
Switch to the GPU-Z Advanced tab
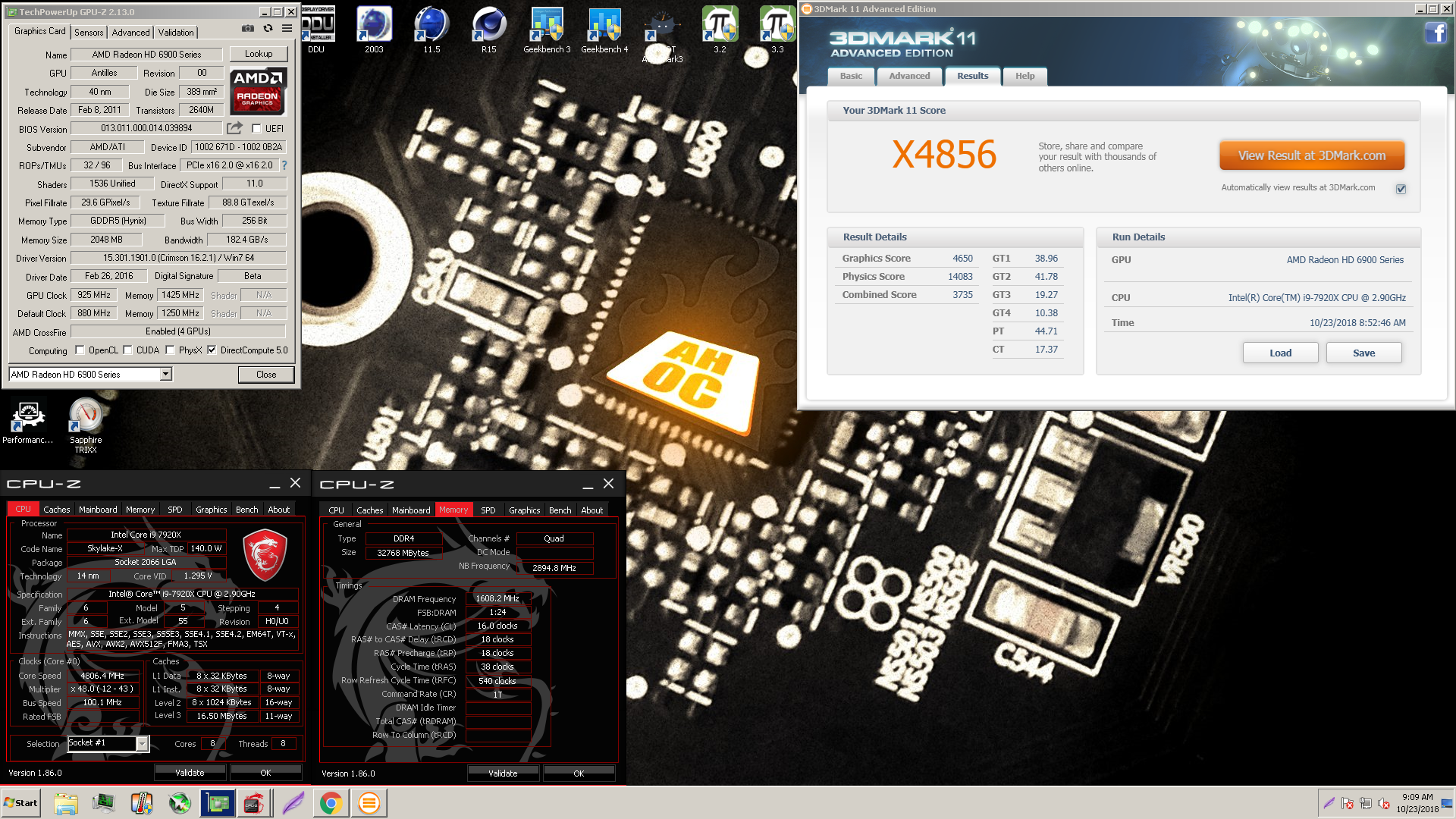(130, 32)
